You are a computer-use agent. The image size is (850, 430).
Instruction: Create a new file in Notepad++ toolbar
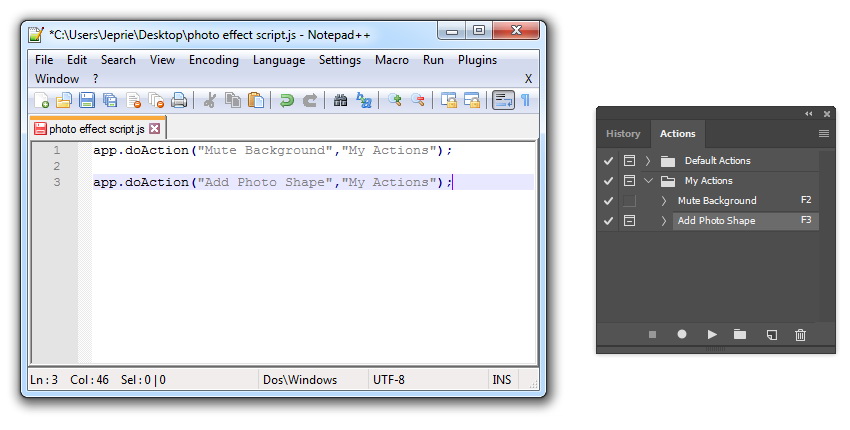click(41, 100)
